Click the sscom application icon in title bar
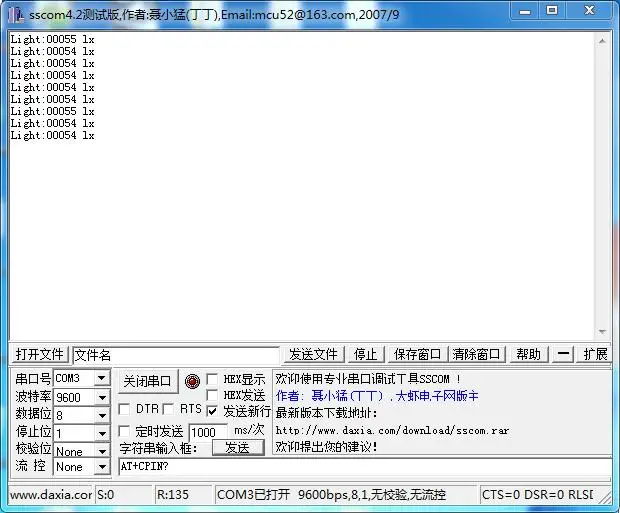Viewport: 620px width, 513px height. [17, 15]
